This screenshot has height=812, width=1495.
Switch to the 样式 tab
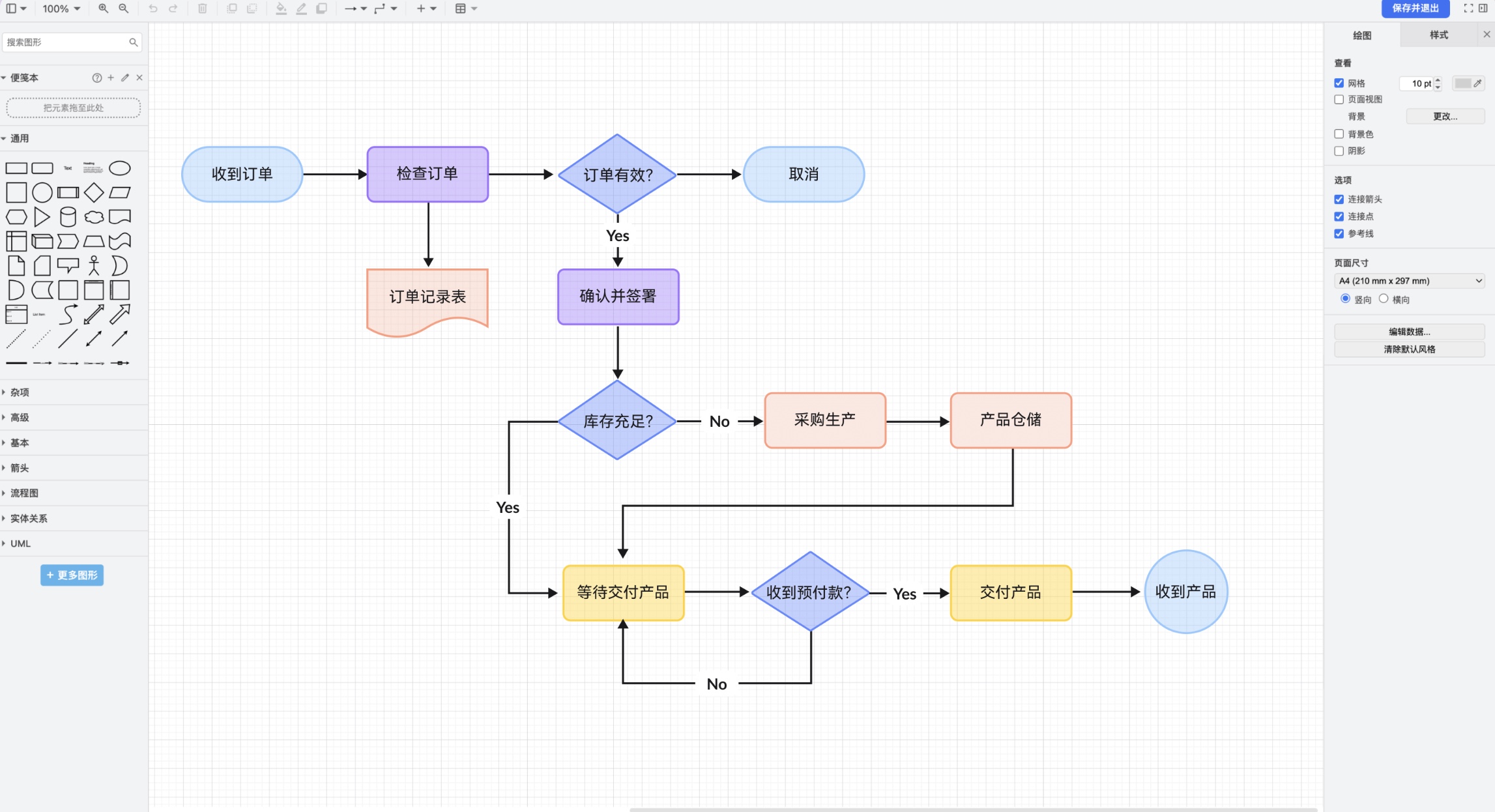click(x=1438, y=35)
